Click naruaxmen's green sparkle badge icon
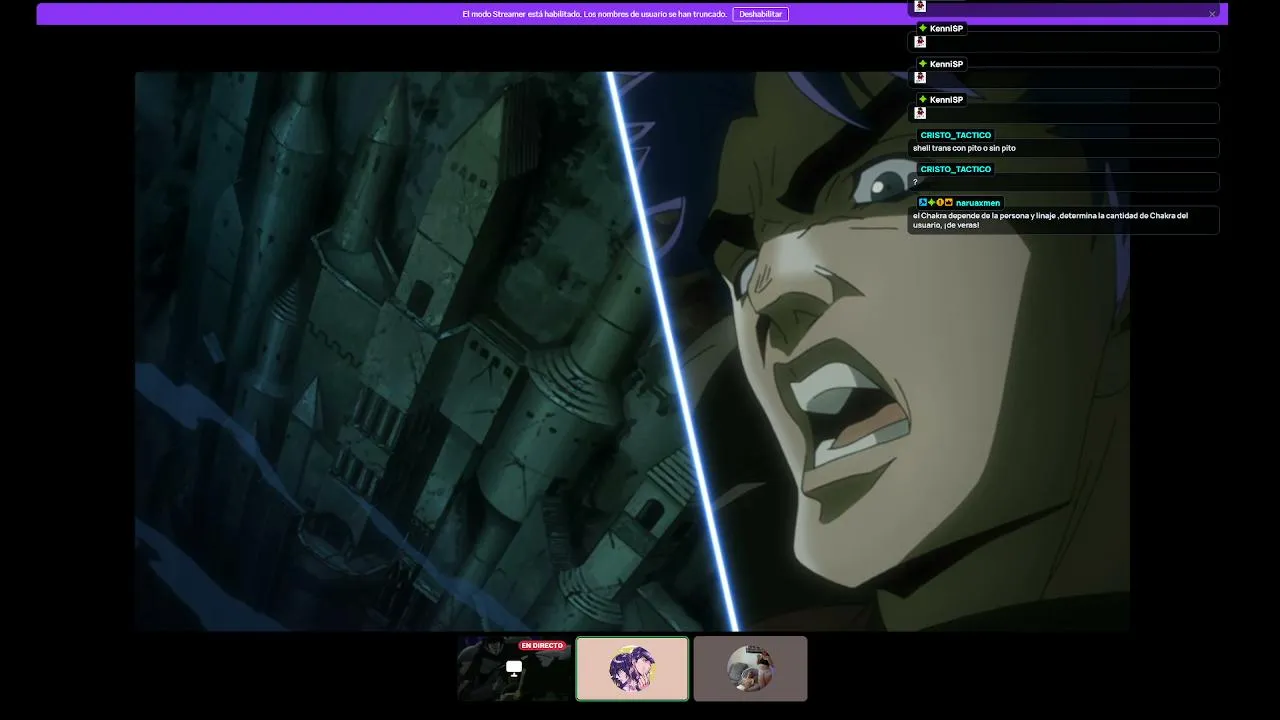 click(932, 203)
